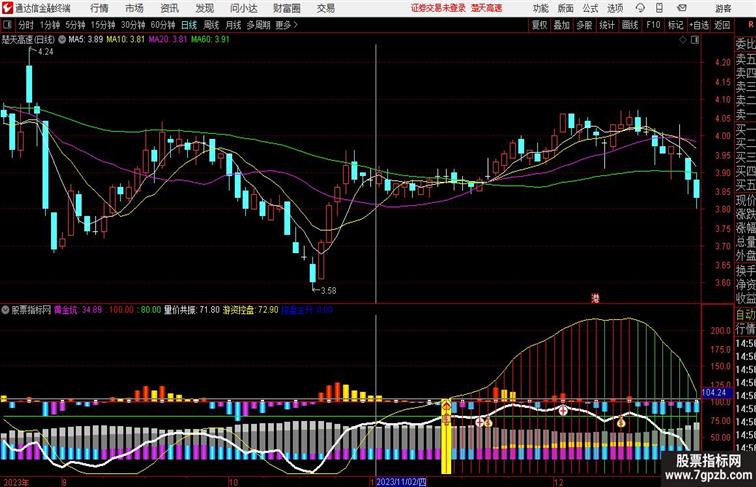Open the 行情 menu
Viewport: 756px width, 487px height.
pos(99,8)
